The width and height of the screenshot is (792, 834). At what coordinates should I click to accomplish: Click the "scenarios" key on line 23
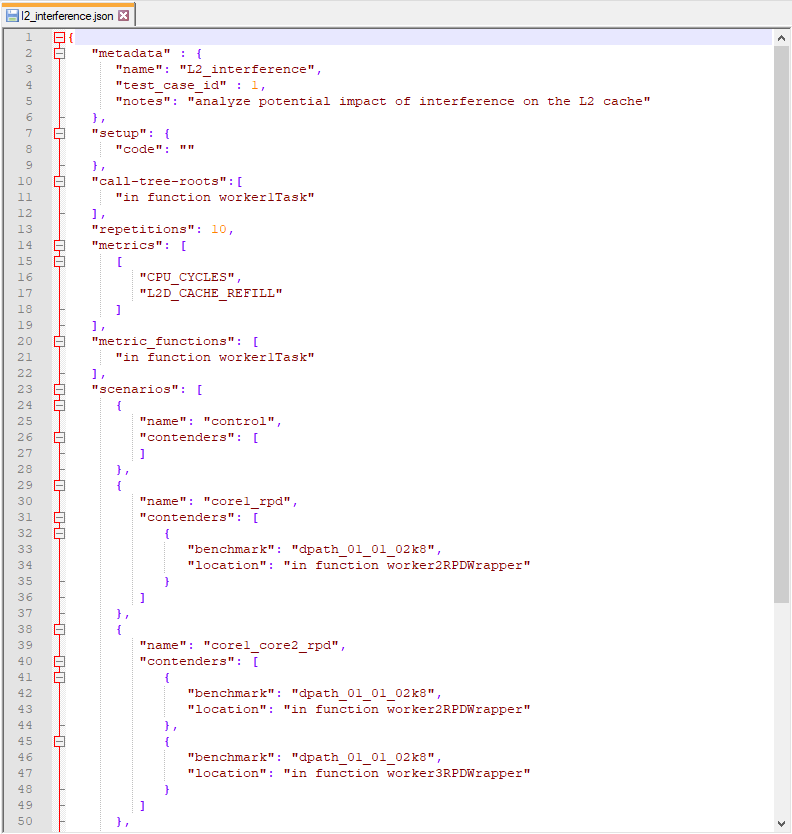(x=135, y=389)
